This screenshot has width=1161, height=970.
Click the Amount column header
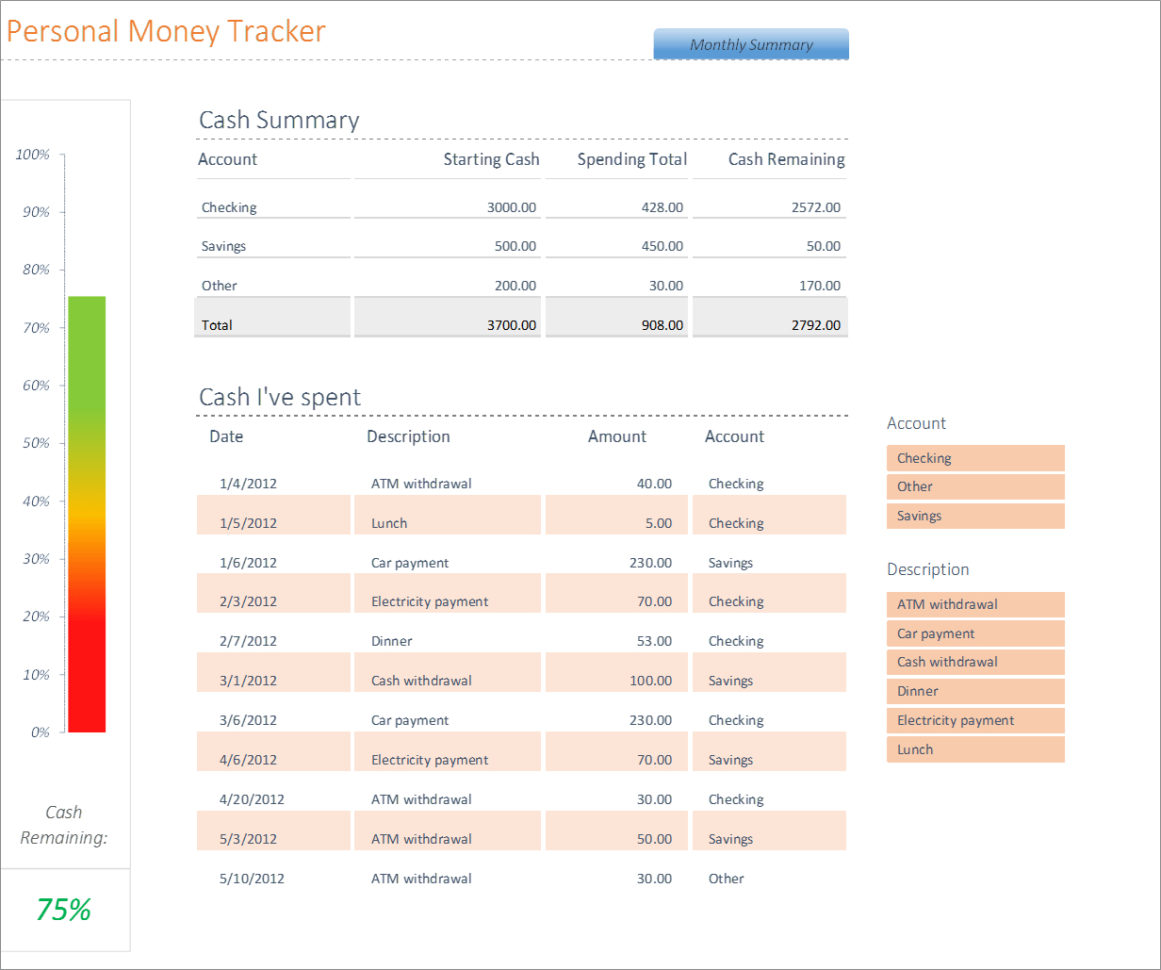[616, 436]
